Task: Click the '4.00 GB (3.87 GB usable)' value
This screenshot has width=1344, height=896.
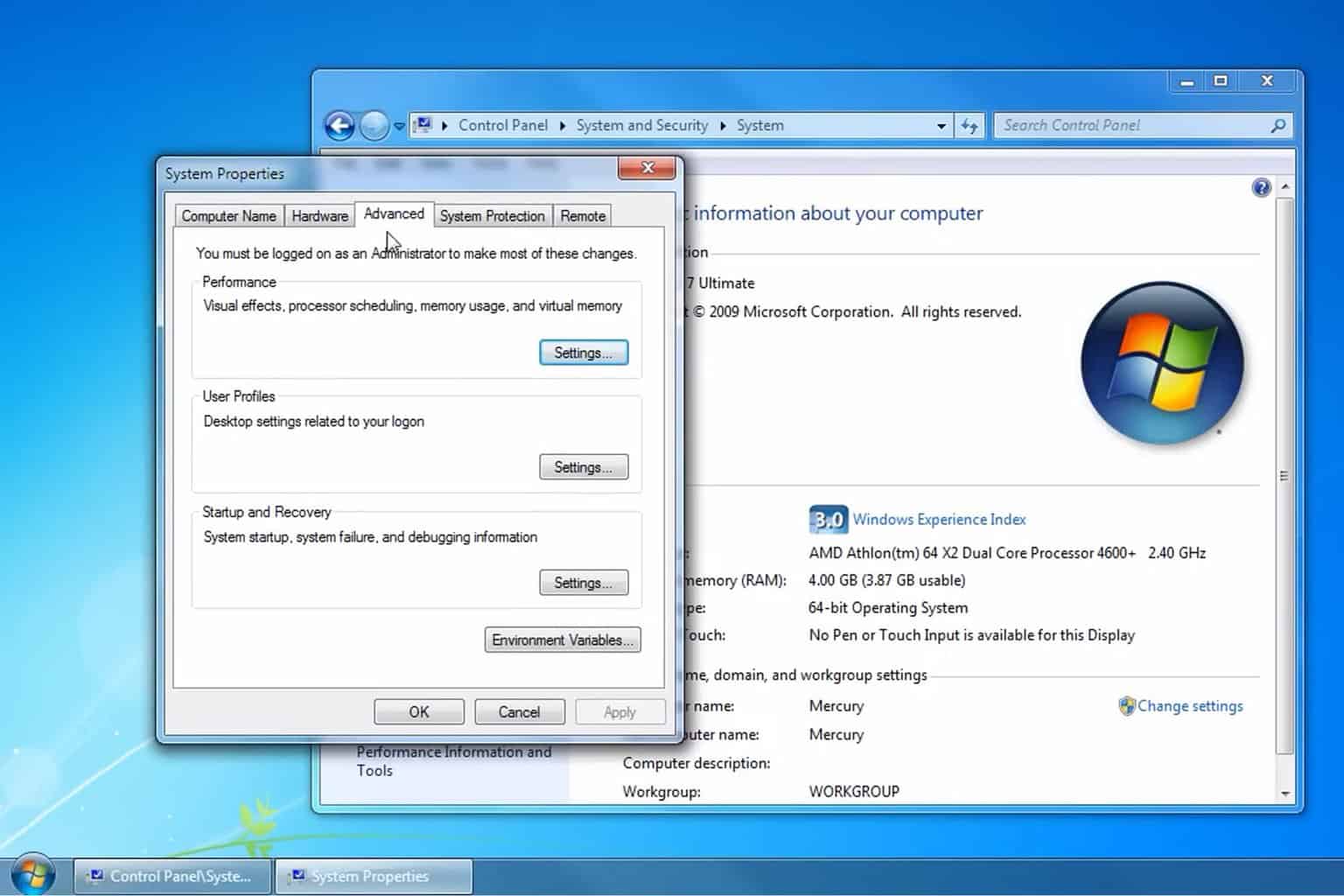Action: [886, 580]
